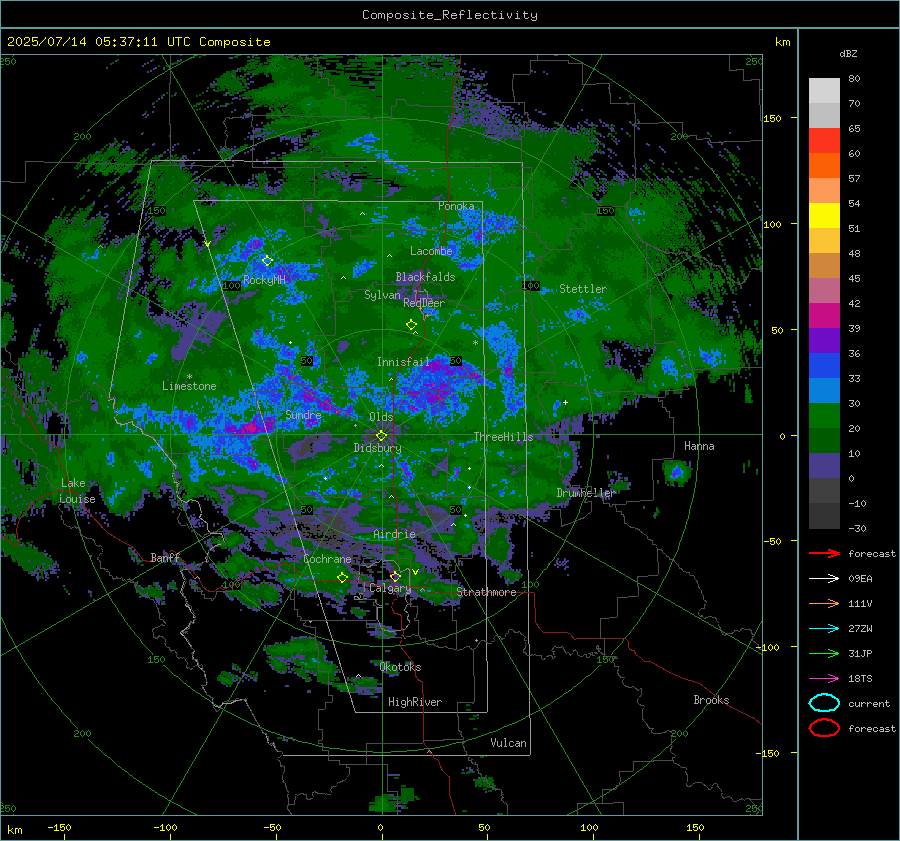
Task: Click the Limestone label
Action: pos(189,386)
